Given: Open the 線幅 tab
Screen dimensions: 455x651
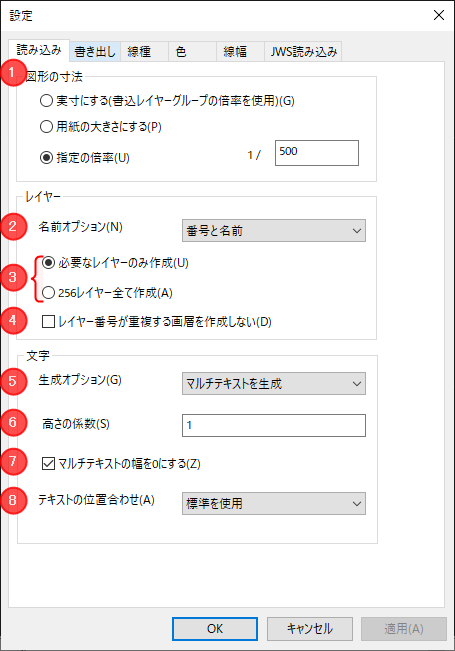Looking at the screenshot, I should point(240,51).
